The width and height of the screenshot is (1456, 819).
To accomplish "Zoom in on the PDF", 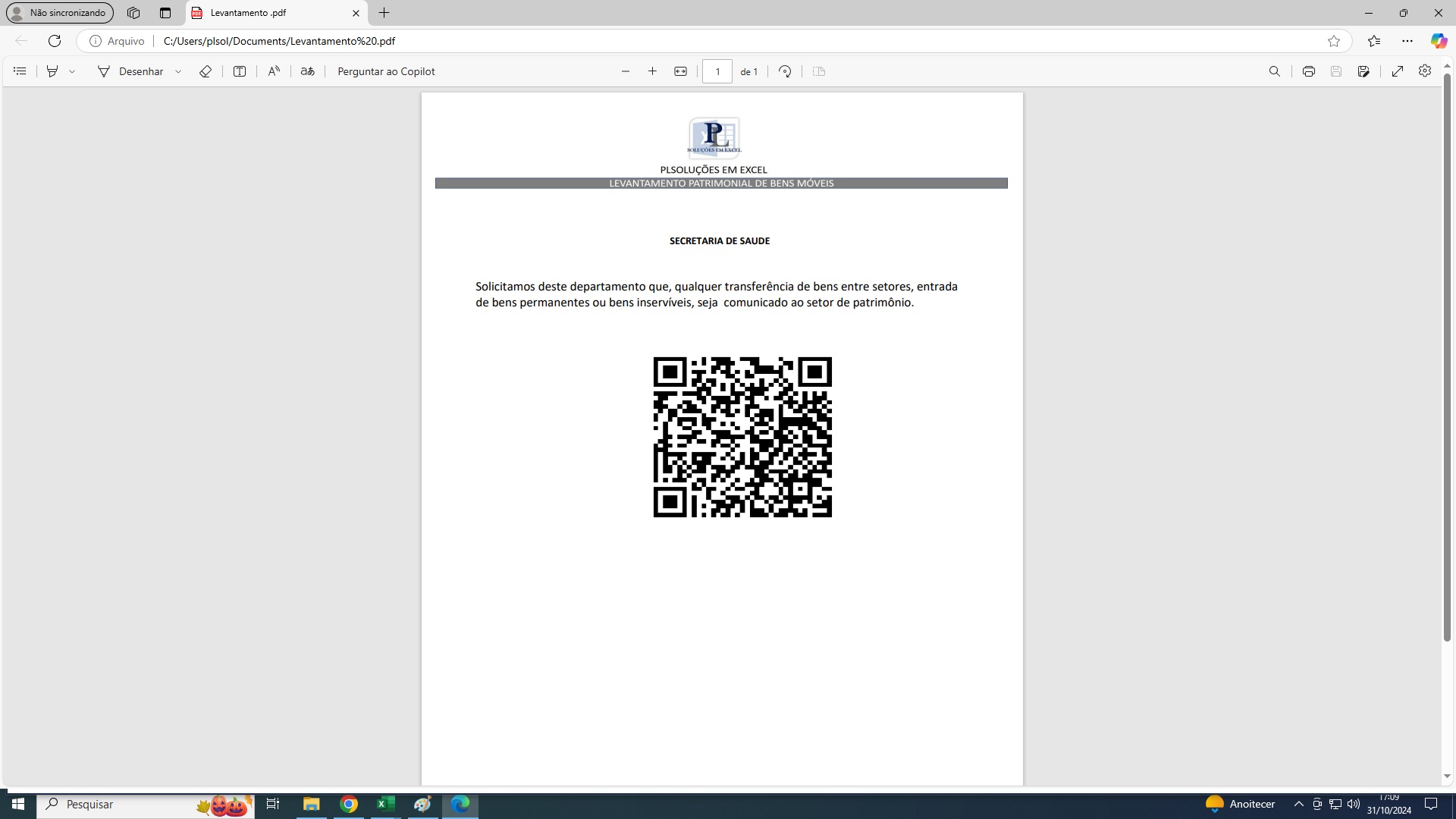I will (652, 71).
